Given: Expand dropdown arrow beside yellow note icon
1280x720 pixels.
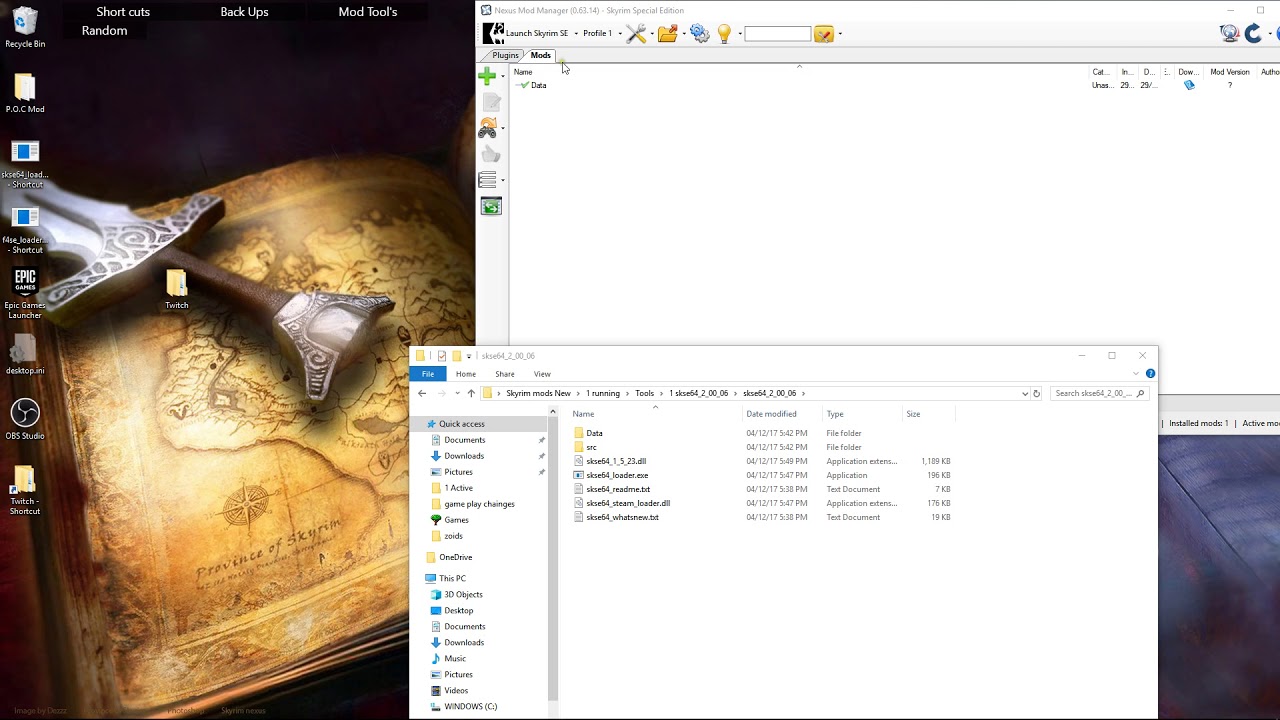Looking at the screenshot, I should 840,34.
